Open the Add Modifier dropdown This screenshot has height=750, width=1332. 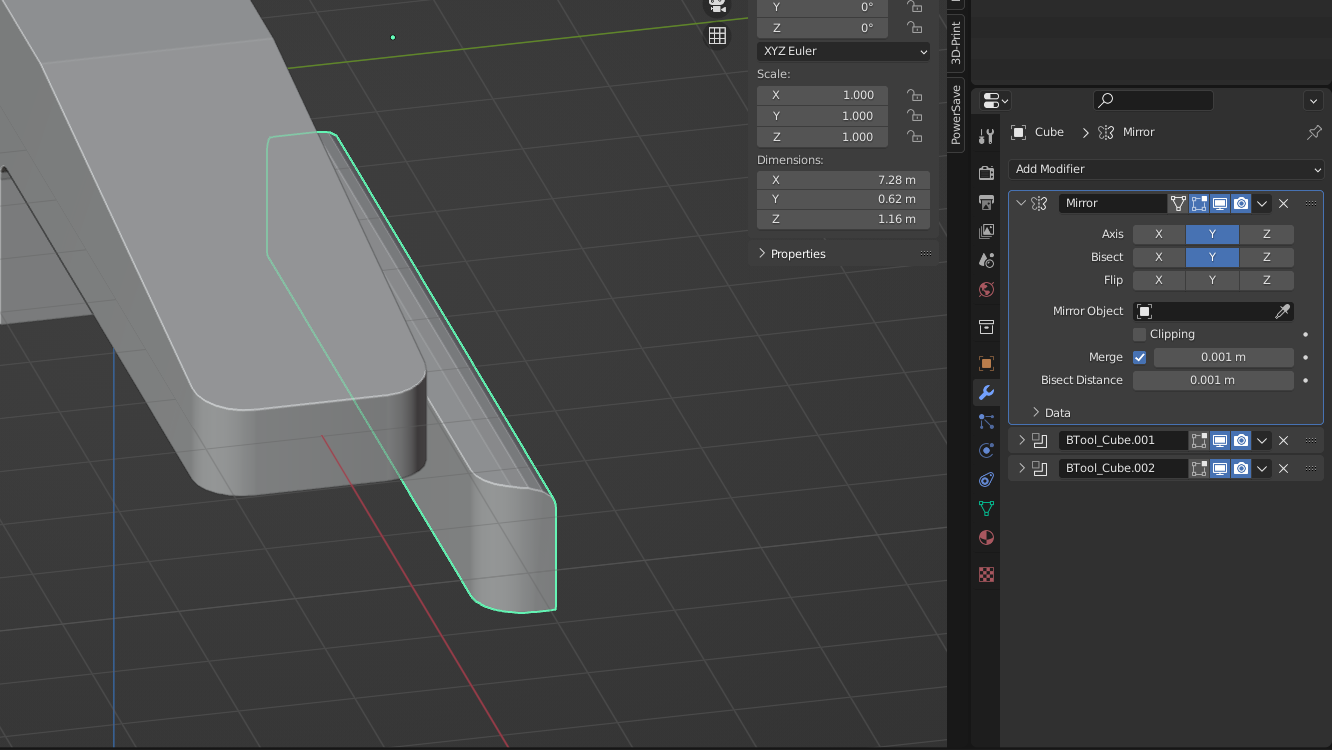pyautogui.click(x=1165, y=169)
